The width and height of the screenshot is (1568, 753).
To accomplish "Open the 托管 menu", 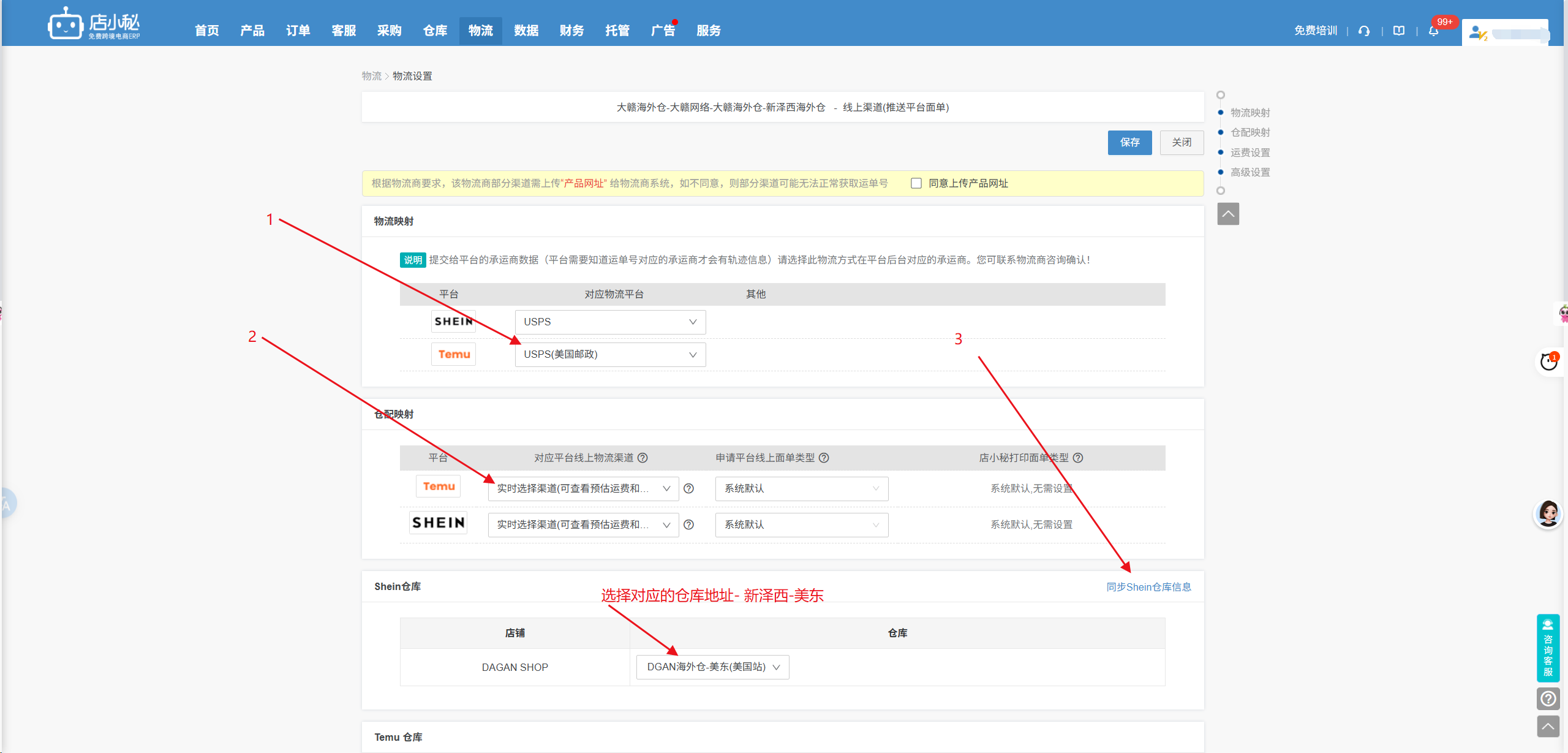I will 617,31.
